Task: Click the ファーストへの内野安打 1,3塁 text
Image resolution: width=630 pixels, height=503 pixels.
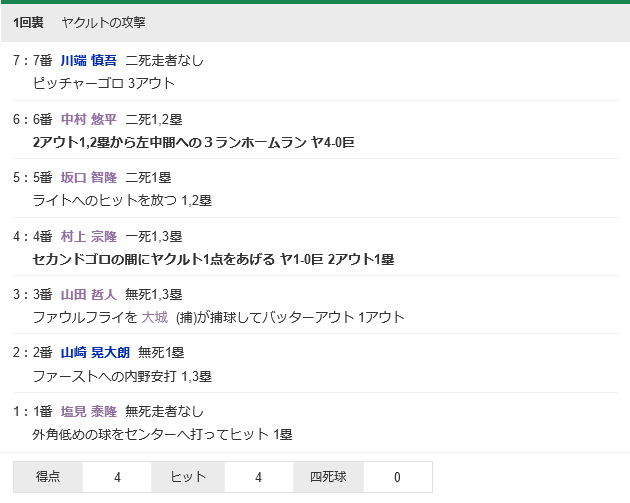Action: tap(122, 376)
